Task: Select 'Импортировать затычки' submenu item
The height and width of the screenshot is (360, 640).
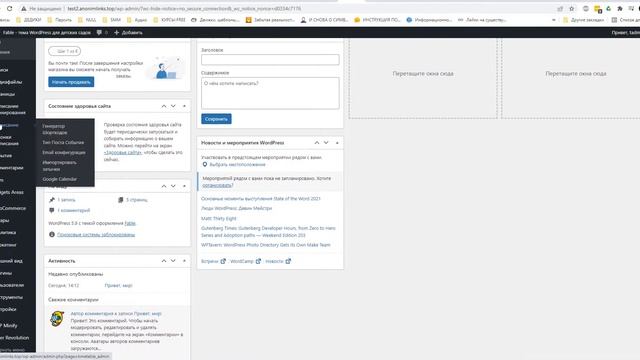Action: (x=59, y=166)
